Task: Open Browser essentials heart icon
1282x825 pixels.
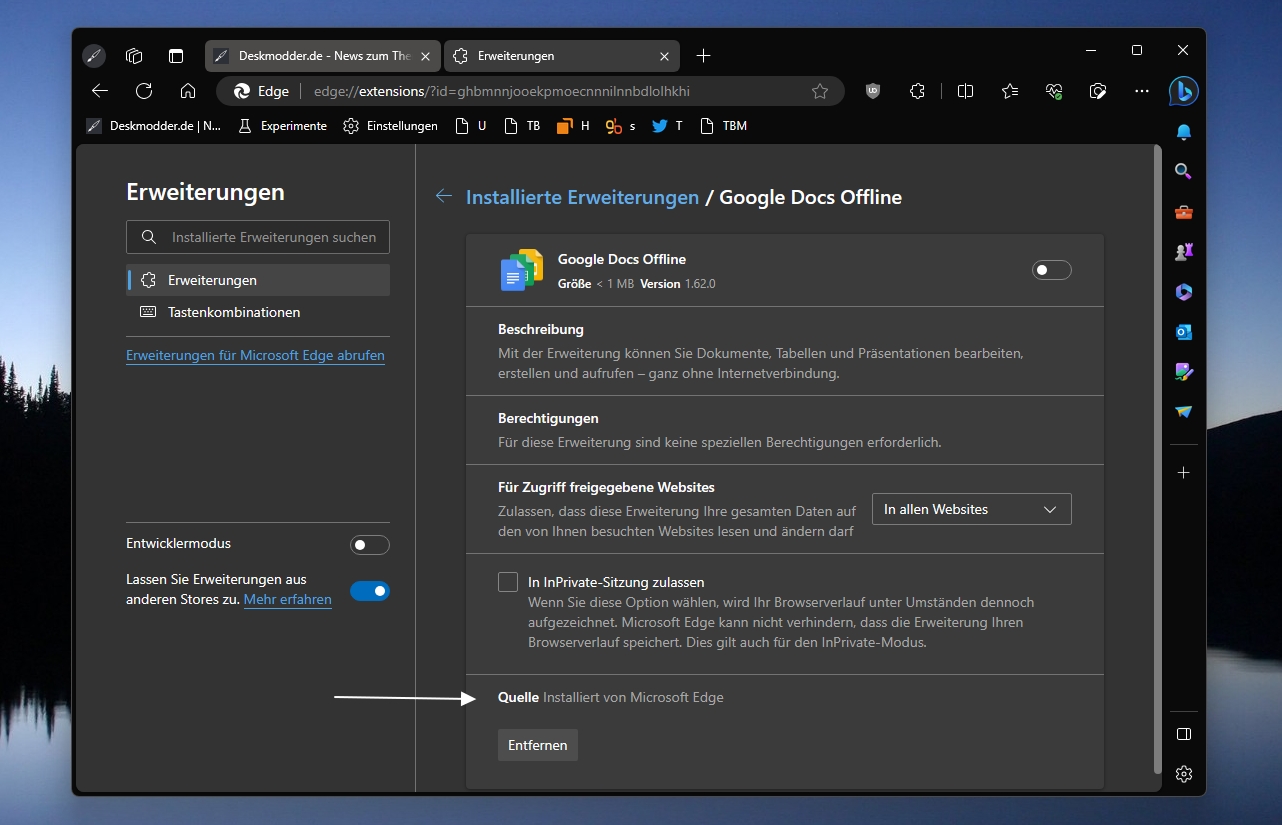Action: click(1054, 91)
